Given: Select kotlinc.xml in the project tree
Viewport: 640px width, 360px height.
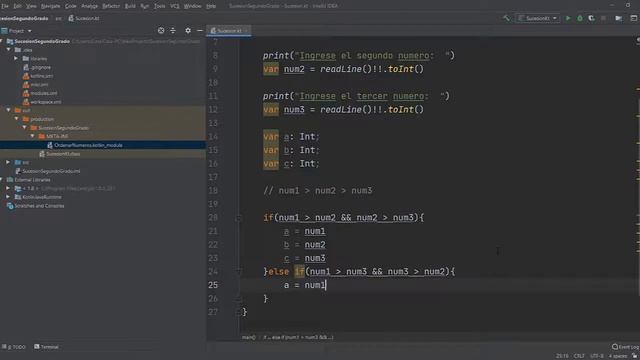Looking at the screenshot, I should click(x=38, y=76).
